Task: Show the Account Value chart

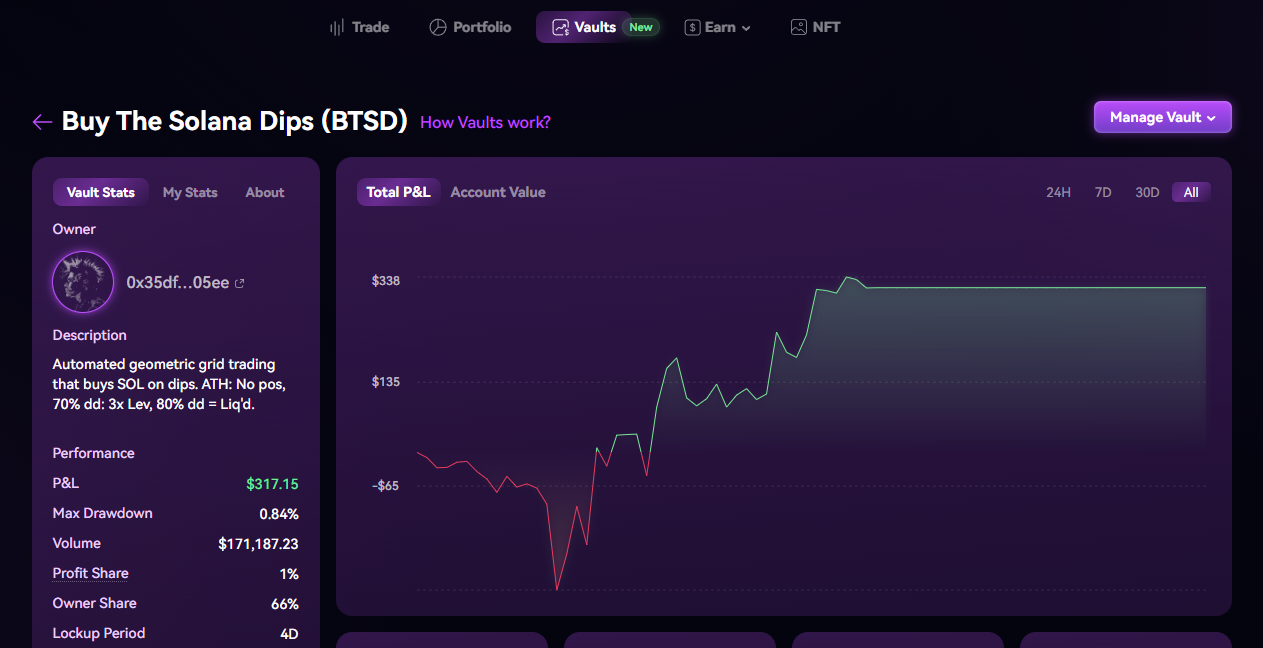Action: 498,192
